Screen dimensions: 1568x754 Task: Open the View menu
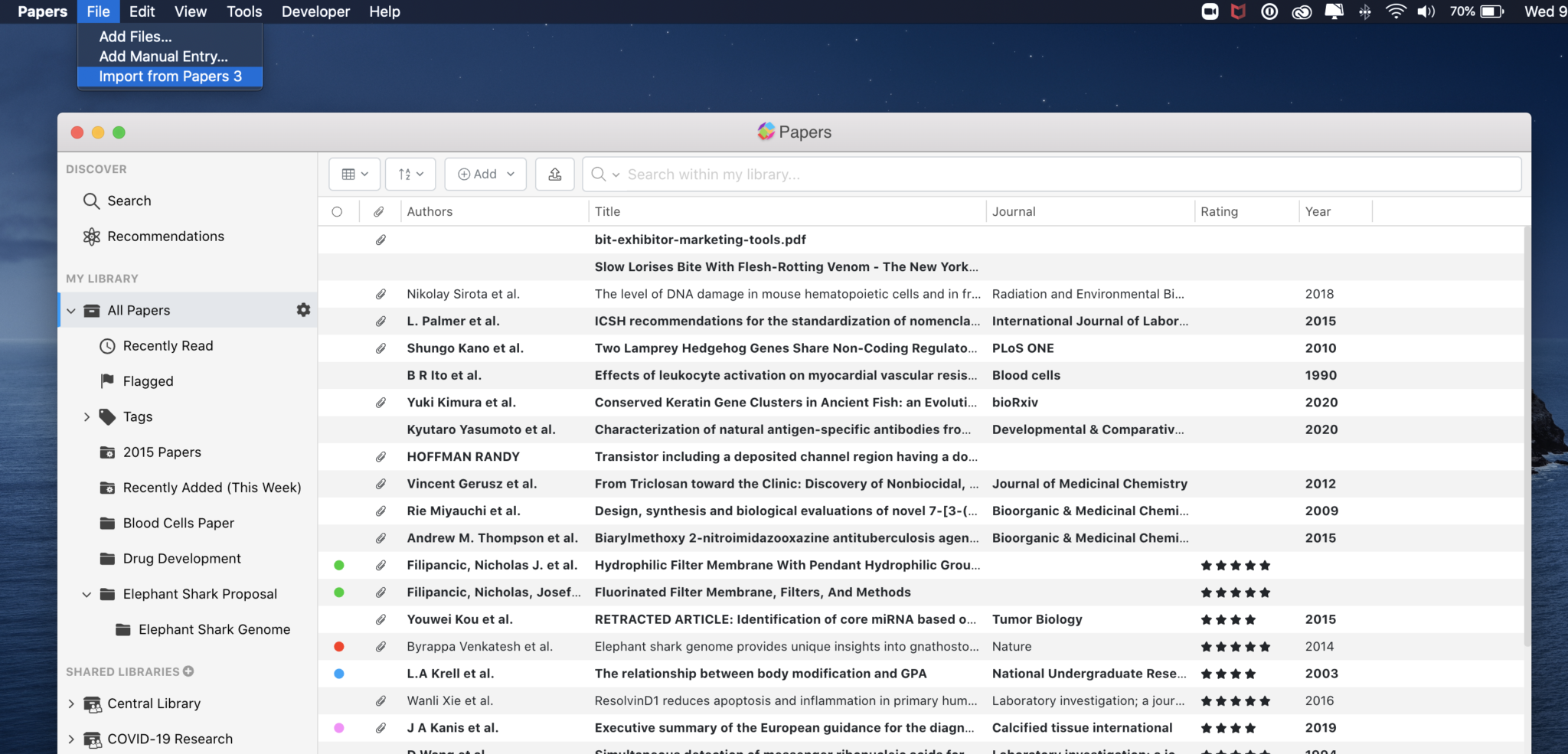(x=191, y=11)
